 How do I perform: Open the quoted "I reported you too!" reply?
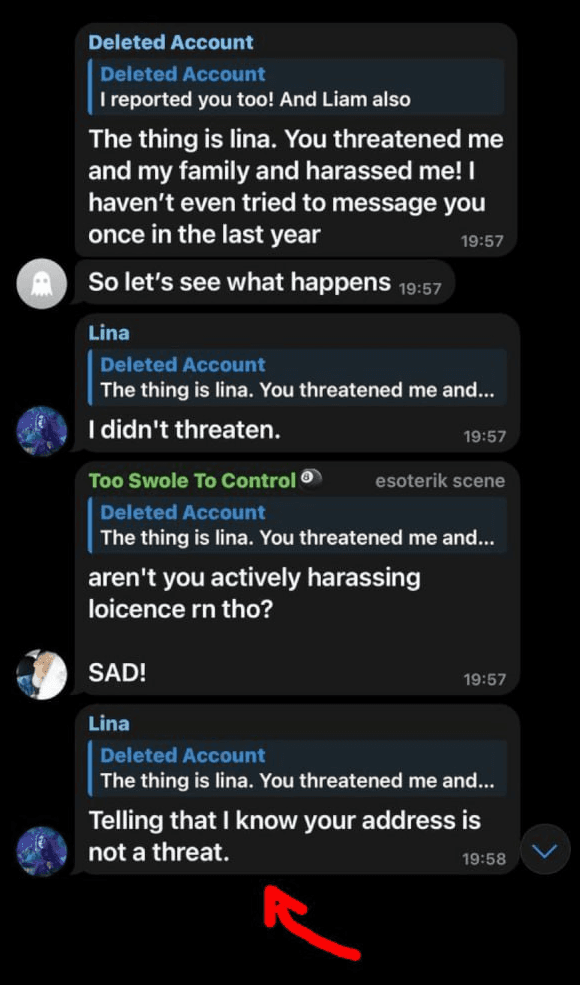pyautogui.click(x=296, y=87)
